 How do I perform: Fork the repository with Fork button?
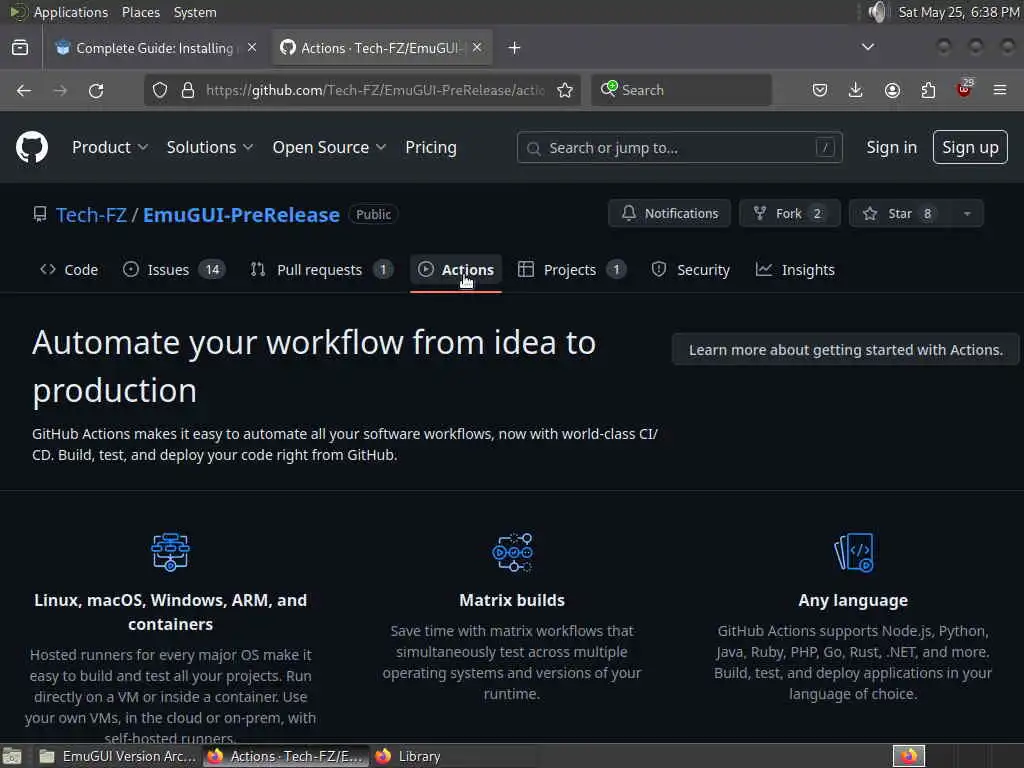pos(789,214)
